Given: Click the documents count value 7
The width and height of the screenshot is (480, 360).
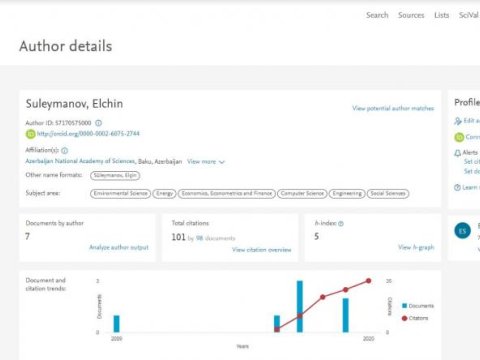Looking at the screenshot, I should 28,236.
